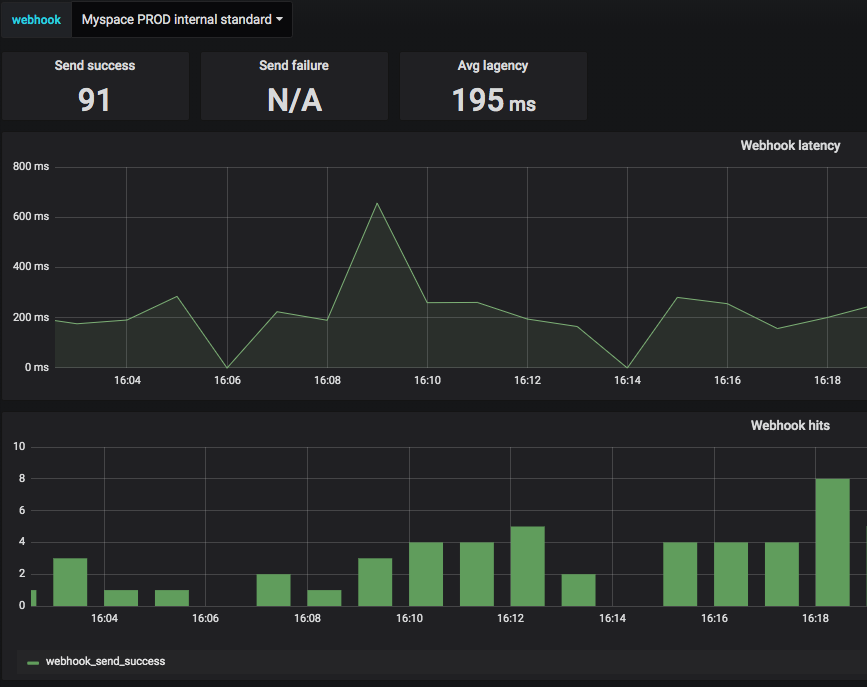This screenshot has height=687, width=867.
Task: Click the N/A send failure value
Action: pyautogui.click(x=294, y=101)
